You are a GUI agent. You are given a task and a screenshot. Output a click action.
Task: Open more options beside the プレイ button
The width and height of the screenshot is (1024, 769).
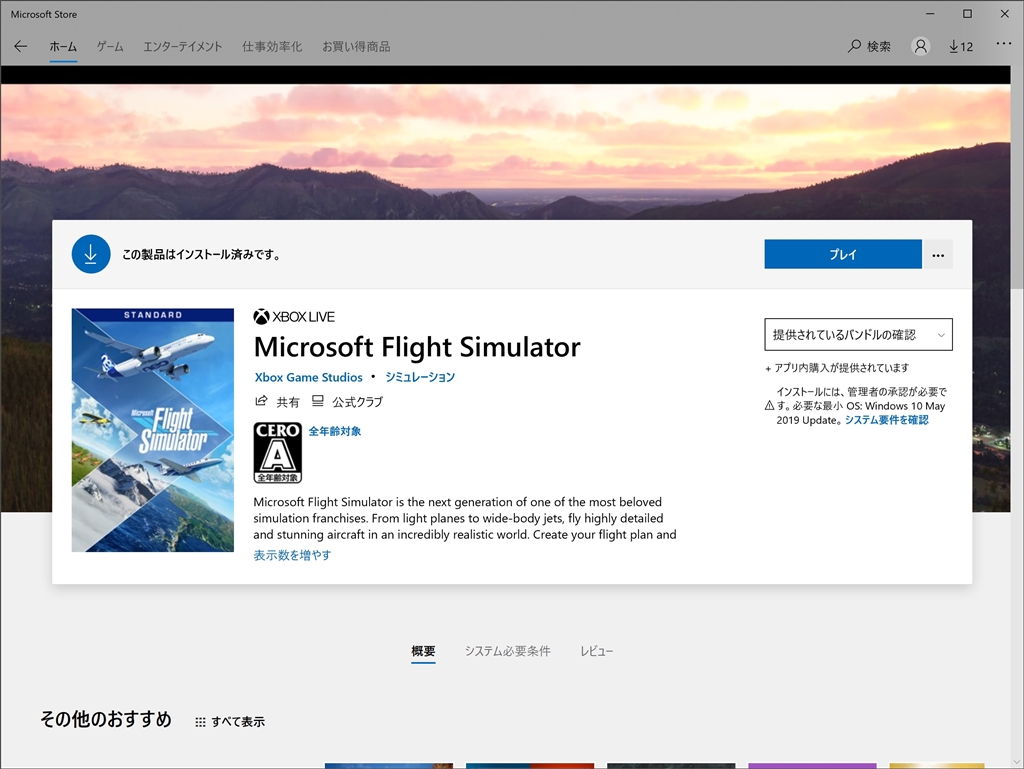[x=938, y=255]
